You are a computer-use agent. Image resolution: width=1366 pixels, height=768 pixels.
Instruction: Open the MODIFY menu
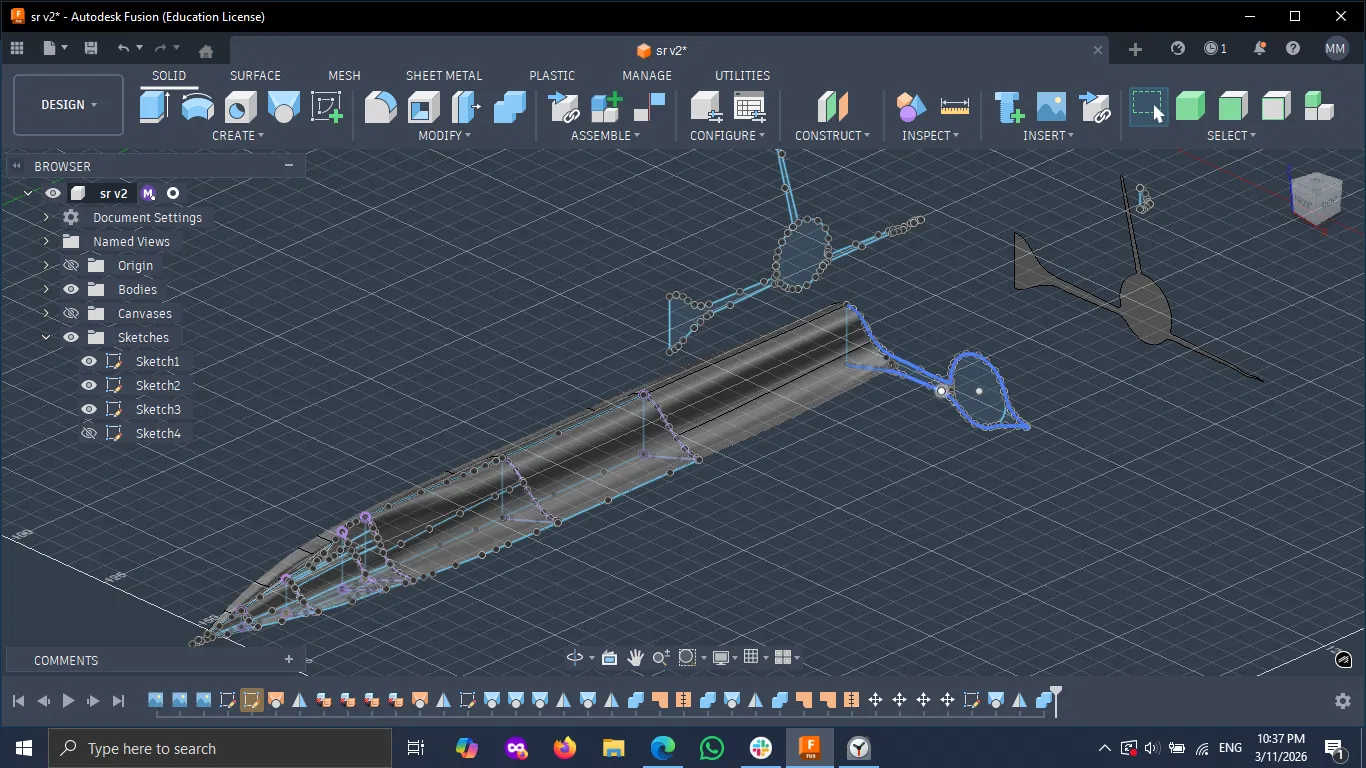pyautogui.click(x=444, y=135)
